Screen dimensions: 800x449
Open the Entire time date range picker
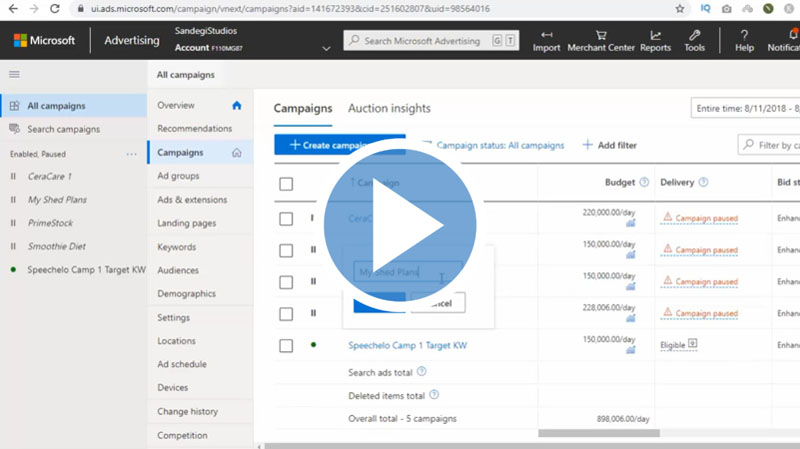[x=745, y=108]
